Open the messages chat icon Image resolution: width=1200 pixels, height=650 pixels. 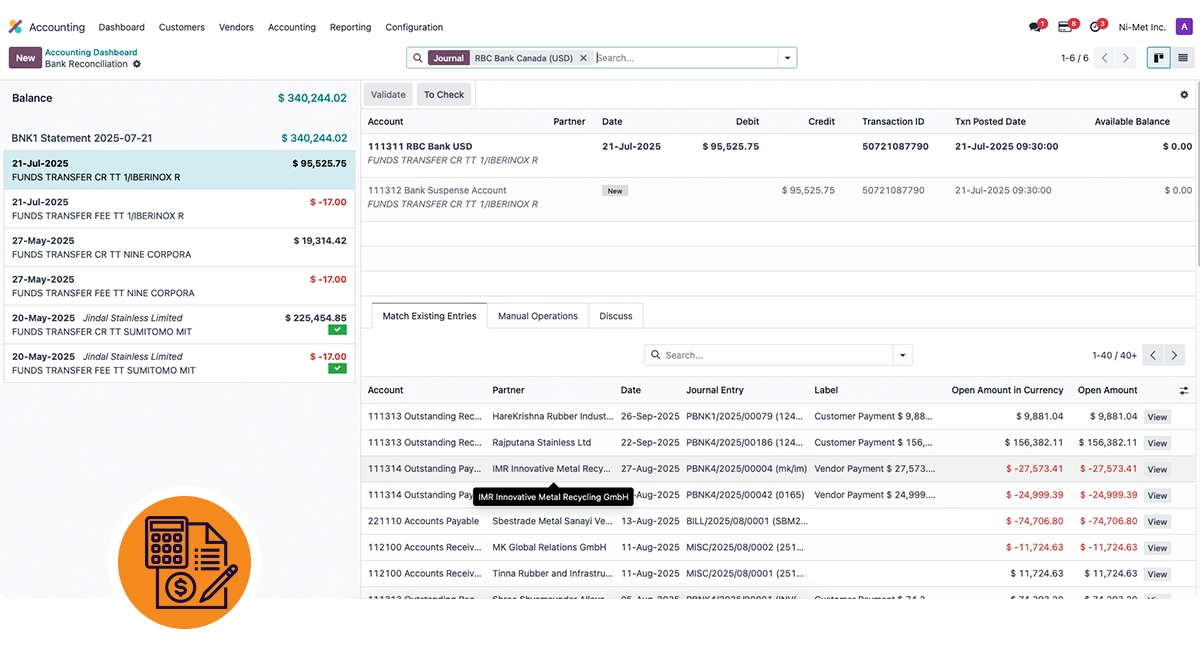1035,27
